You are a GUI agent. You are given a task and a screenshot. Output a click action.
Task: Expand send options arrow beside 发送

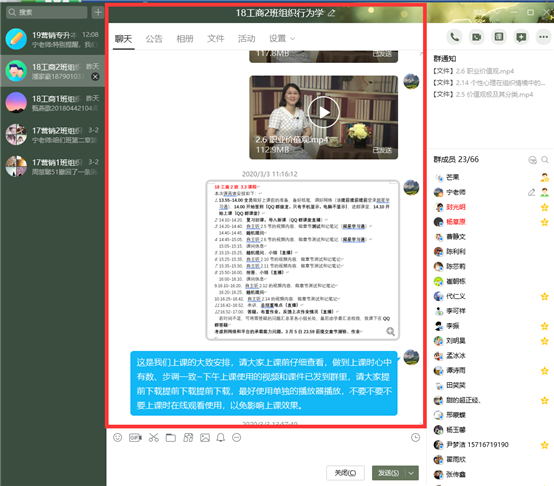click(x=412, y=473)
